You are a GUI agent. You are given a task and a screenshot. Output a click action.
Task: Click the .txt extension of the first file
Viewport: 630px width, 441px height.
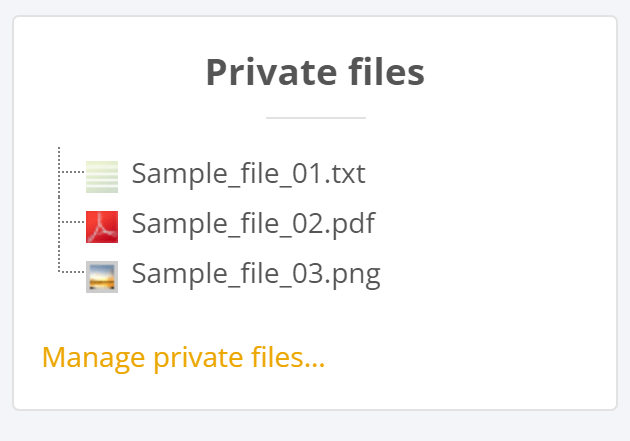347,175
